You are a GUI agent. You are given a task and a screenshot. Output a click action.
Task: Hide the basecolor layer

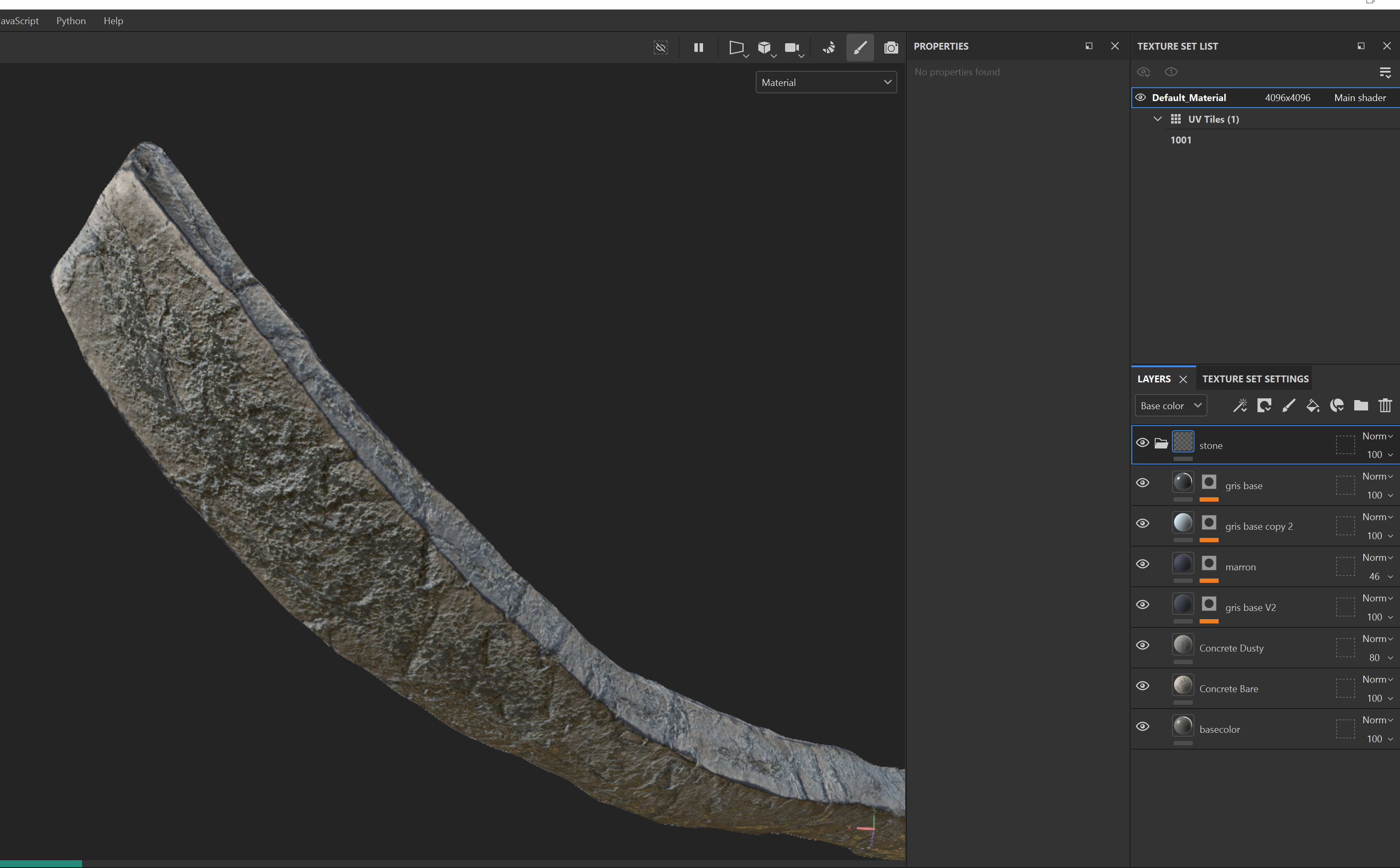click(1142, 726)
